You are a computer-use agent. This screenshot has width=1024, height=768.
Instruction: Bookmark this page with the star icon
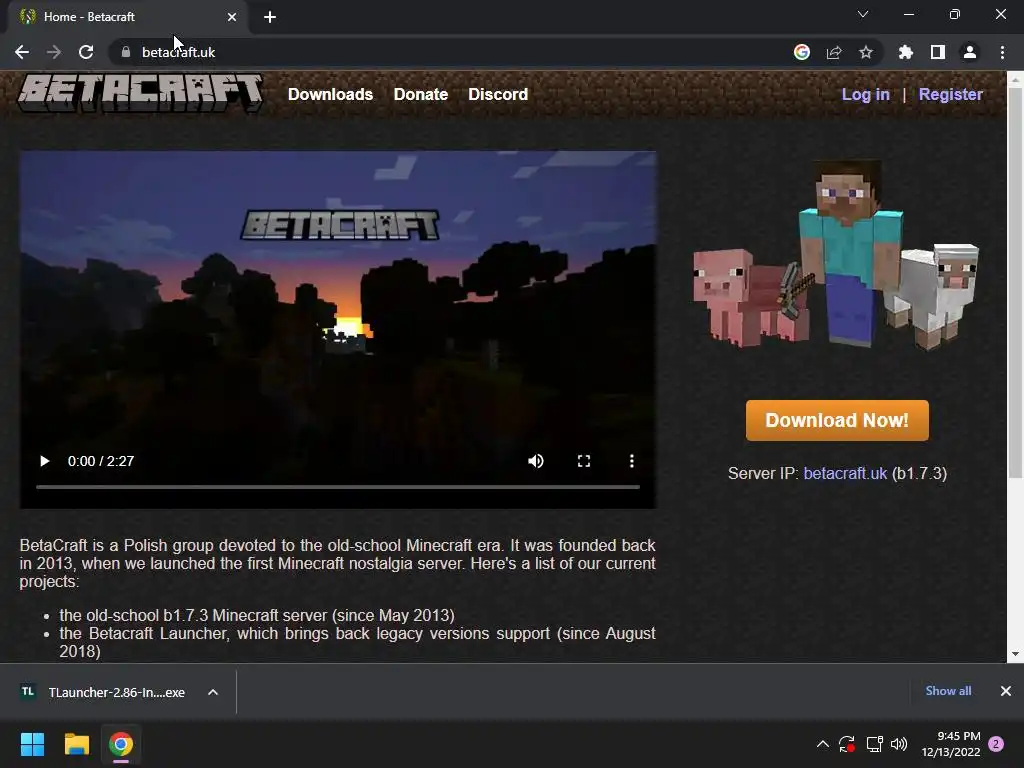coord(866,52)
